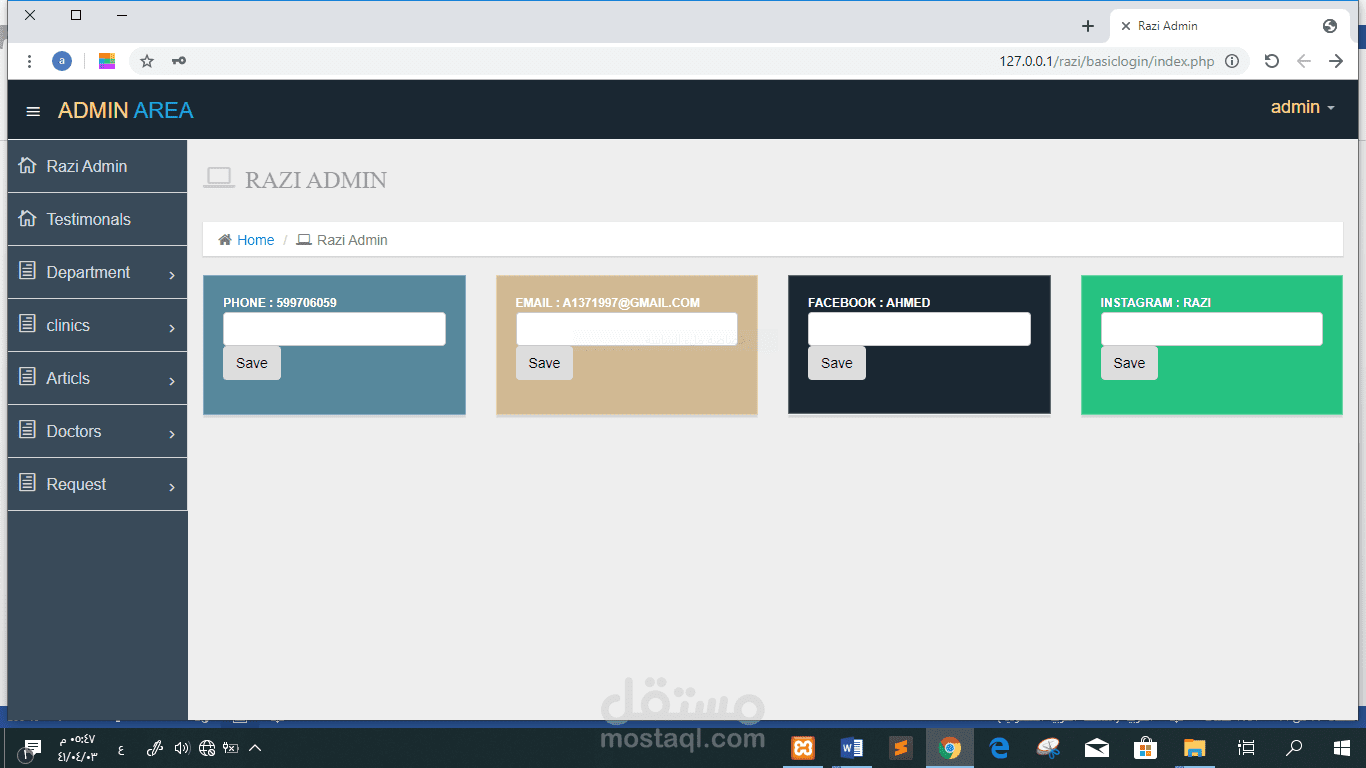Click the document icon beside Doctors
1366x768 pixels.
click(28, 430)
